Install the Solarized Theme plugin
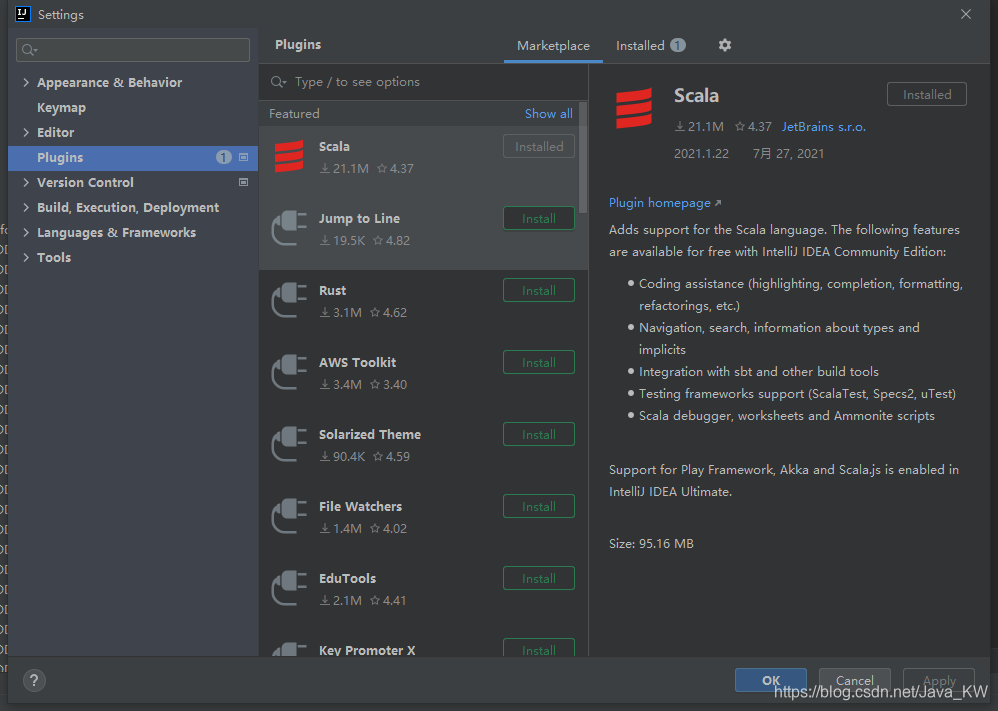Viewport: 998px width, 711px height. [538, 434]
